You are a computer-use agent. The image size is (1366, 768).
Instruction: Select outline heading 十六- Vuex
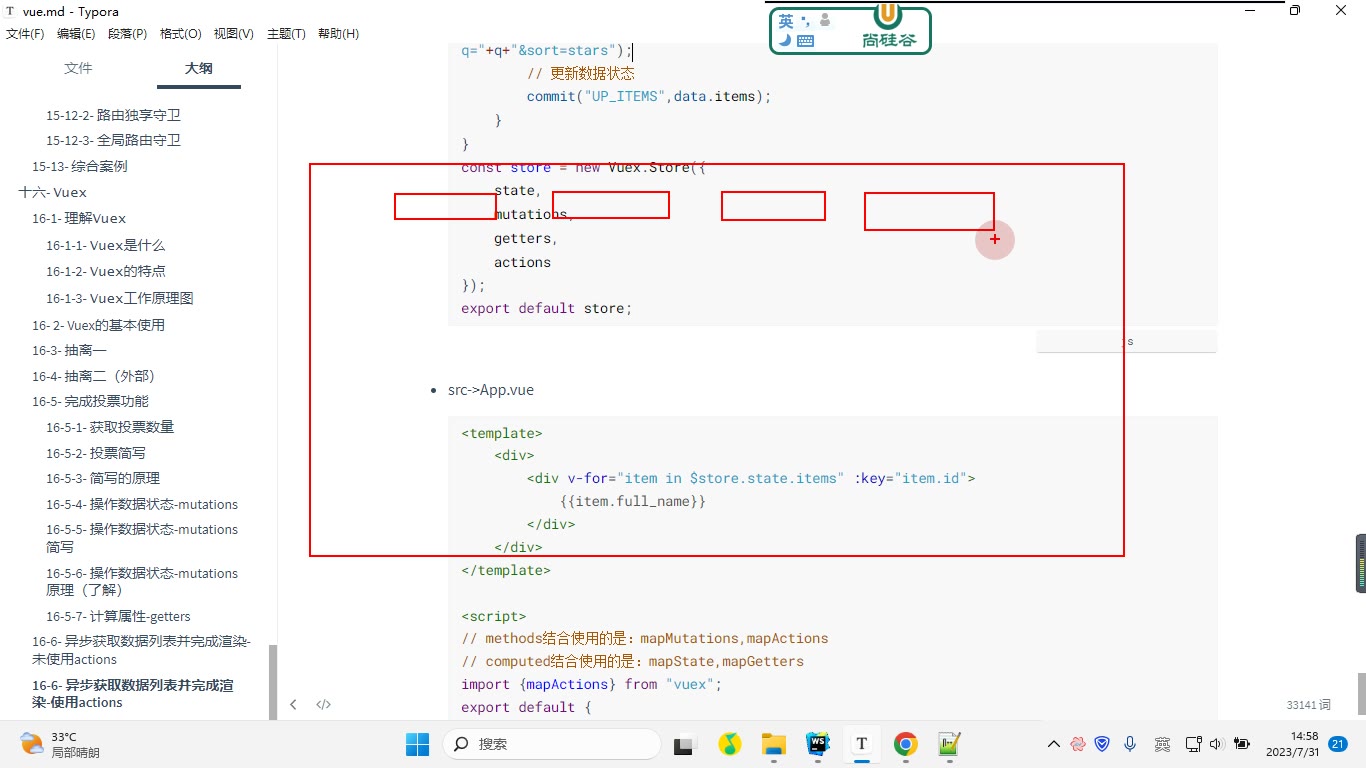tap(53, 192)
